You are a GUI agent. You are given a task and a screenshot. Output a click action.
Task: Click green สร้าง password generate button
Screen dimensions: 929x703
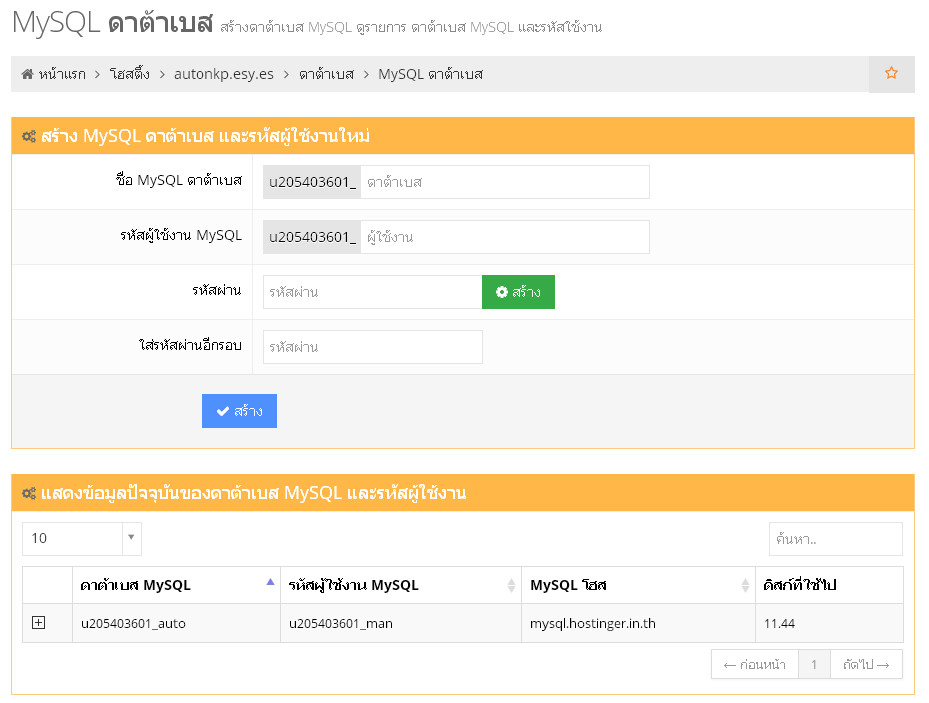tap(518, 292)
